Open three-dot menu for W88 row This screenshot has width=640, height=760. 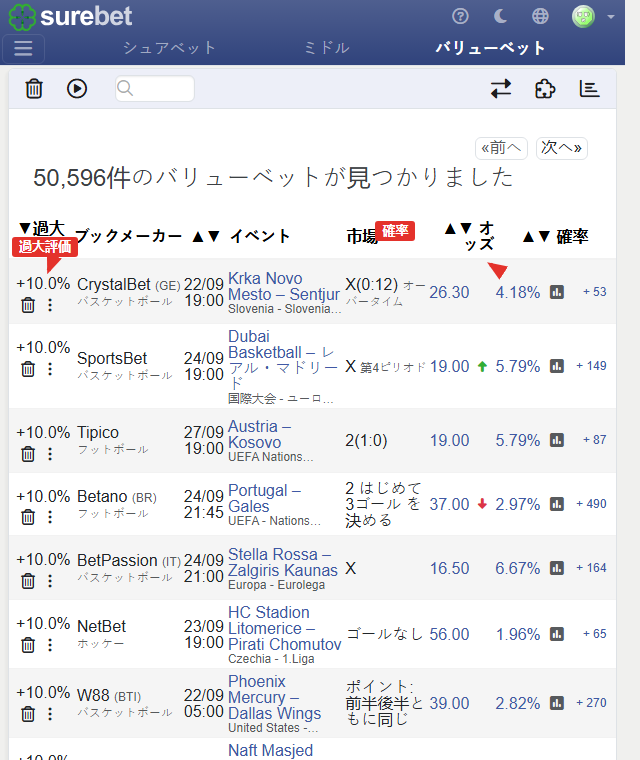(x=50, y=714)
